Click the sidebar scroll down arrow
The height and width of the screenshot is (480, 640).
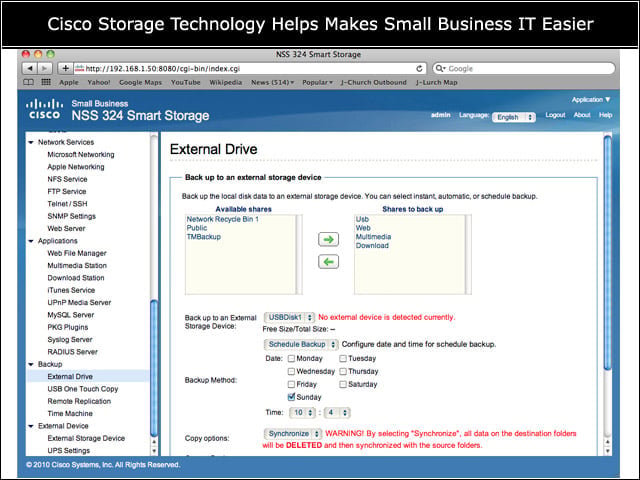tap(154, 451)
